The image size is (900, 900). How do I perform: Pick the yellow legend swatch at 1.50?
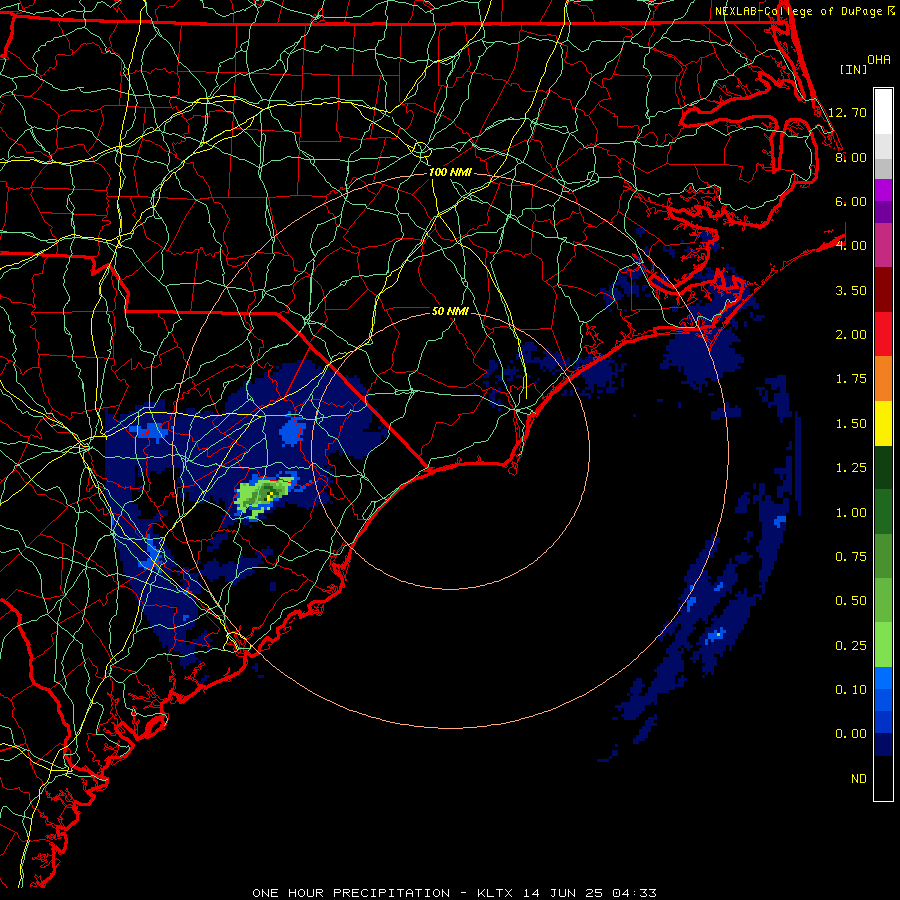pyautogui.click(x=883, y=423)
